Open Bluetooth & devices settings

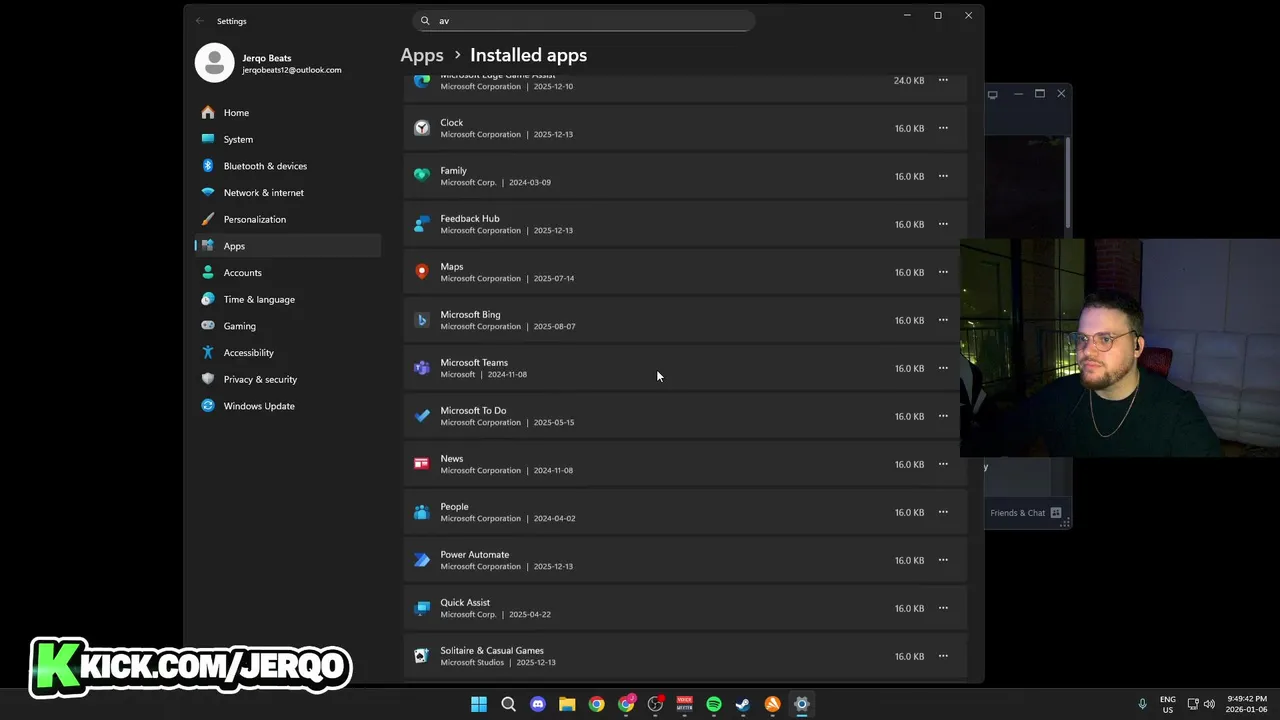coord(288,166)
